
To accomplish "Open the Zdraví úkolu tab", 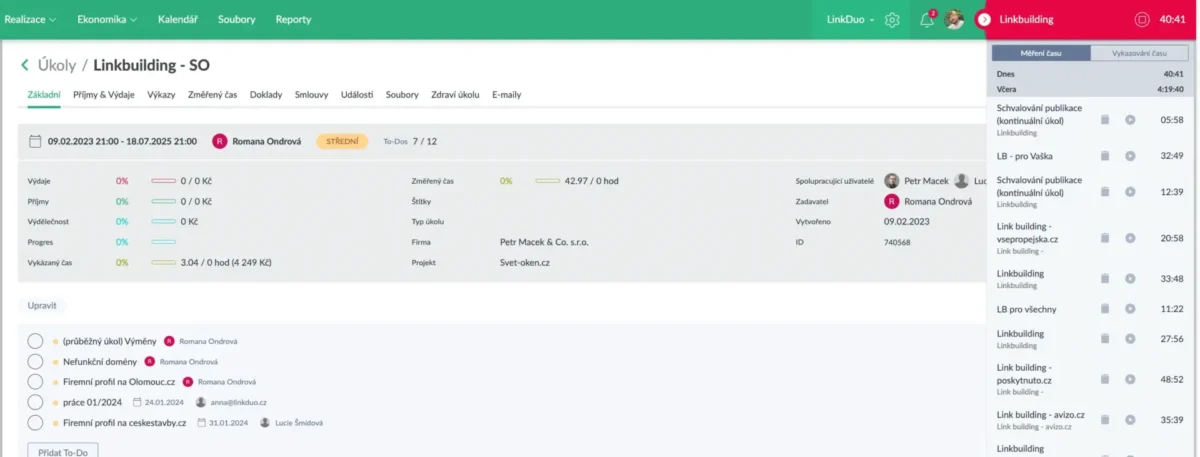I will click(x=455, y=95).
